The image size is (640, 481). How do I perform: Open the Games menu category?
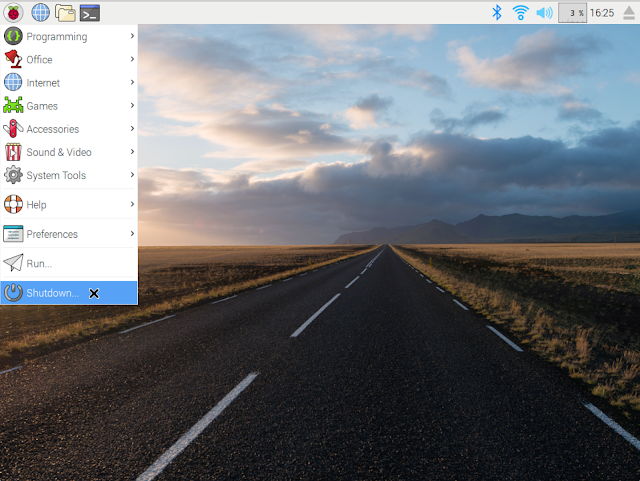(69, 106)
